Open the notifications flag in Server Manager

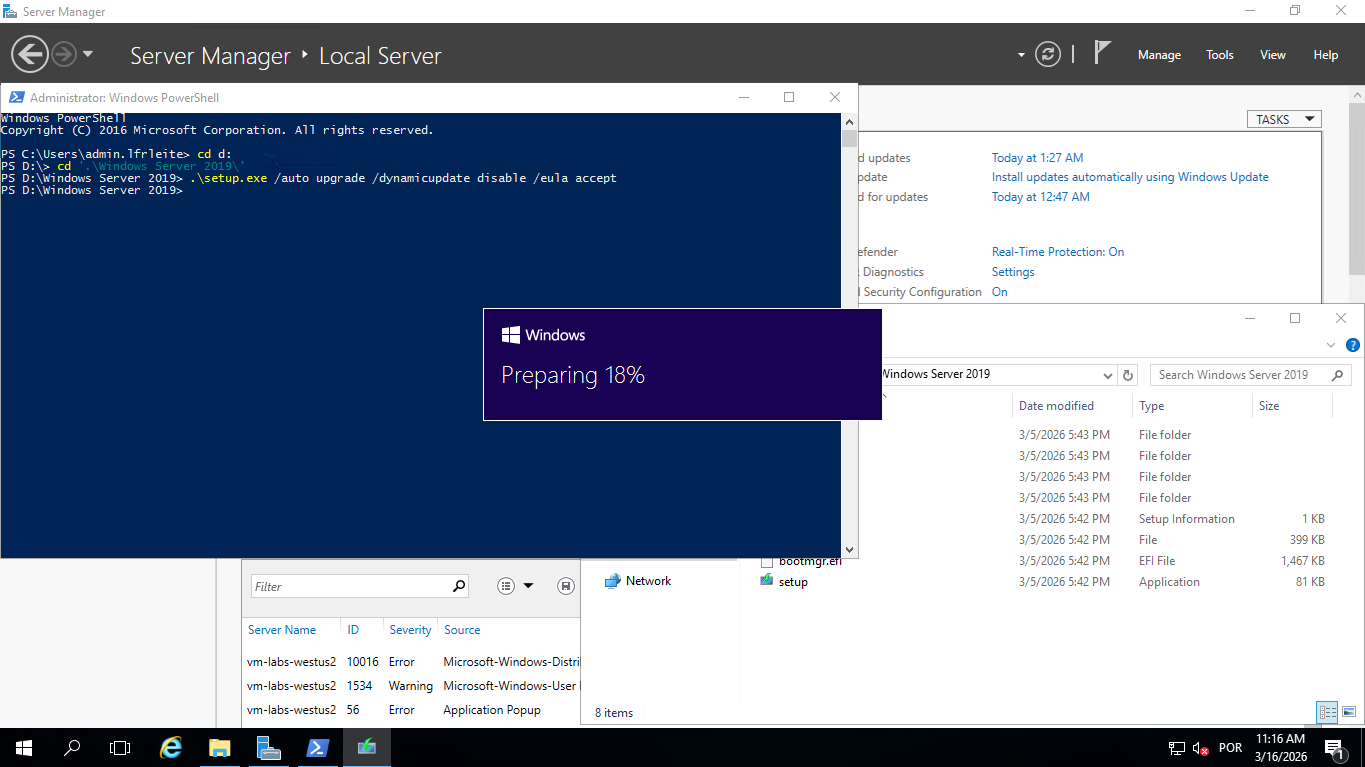point(1102,54)
